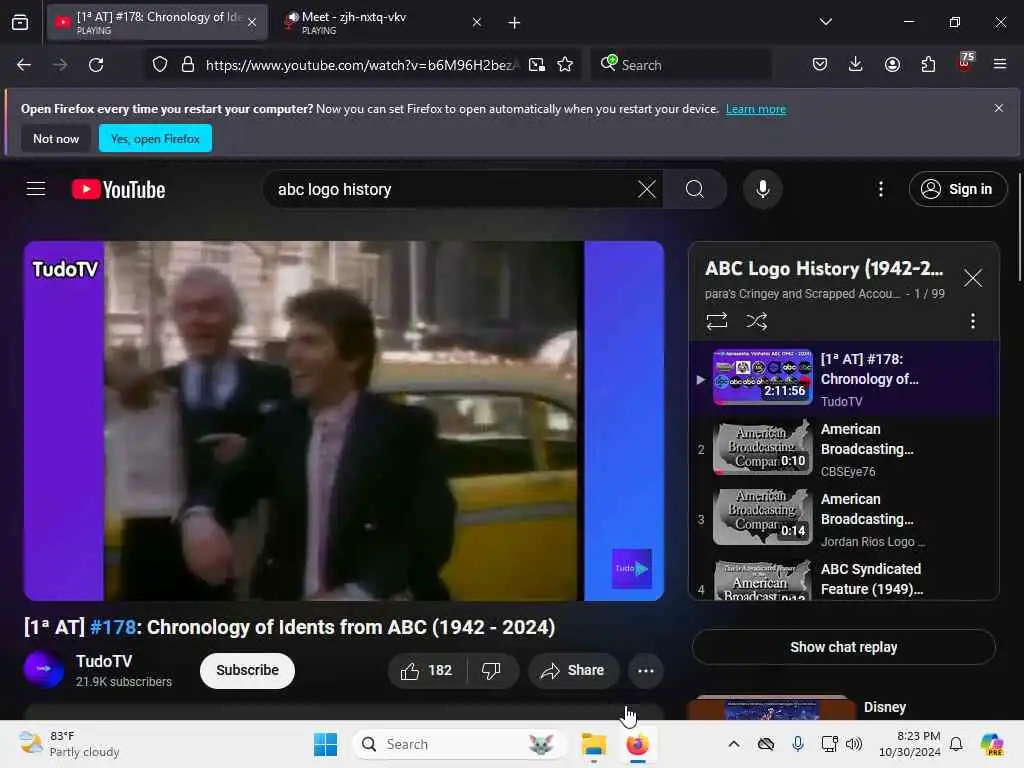The width and height of the screenshot is (1024, 768).
Task: Close the ABC Logo History playlist panel
Action: pos(972,278)
